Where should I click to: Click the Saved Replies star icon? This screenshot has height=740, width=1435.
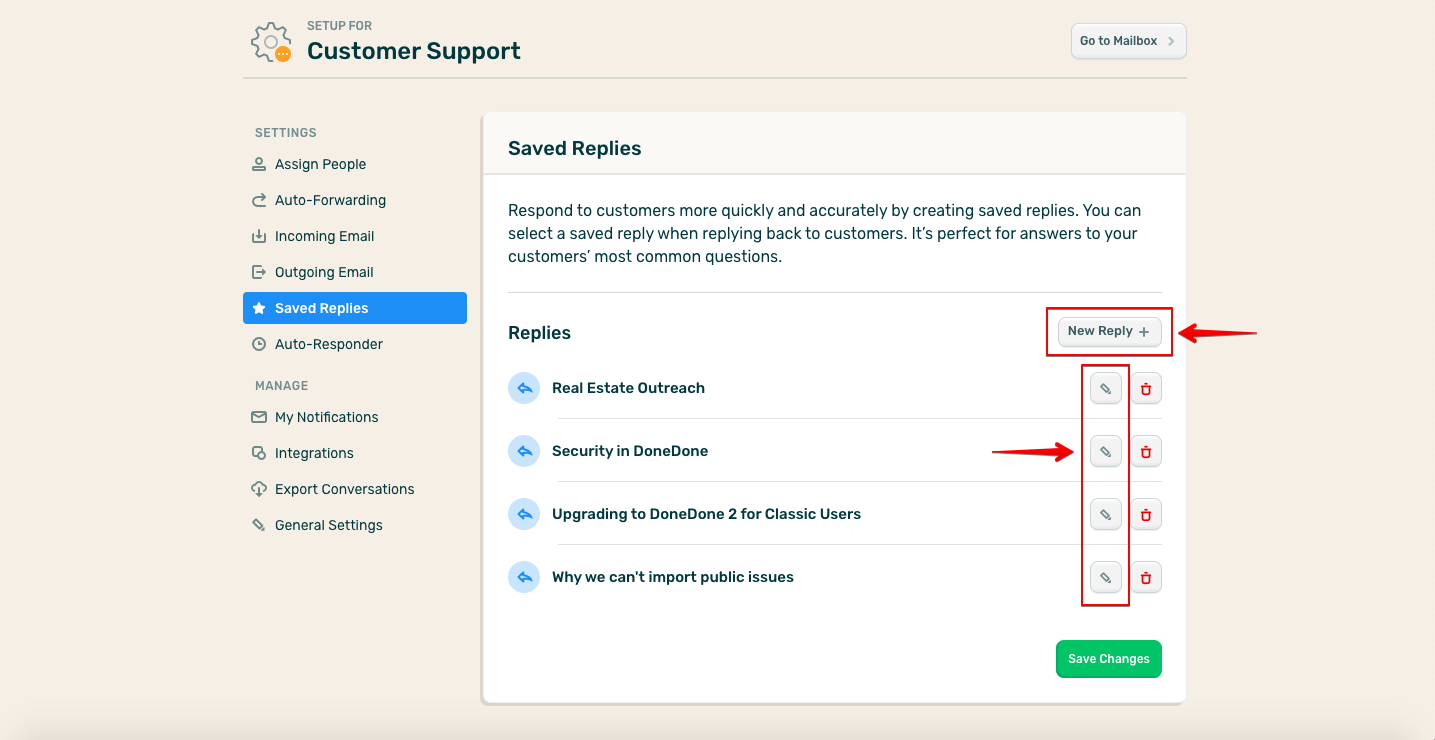coord(259,308)
